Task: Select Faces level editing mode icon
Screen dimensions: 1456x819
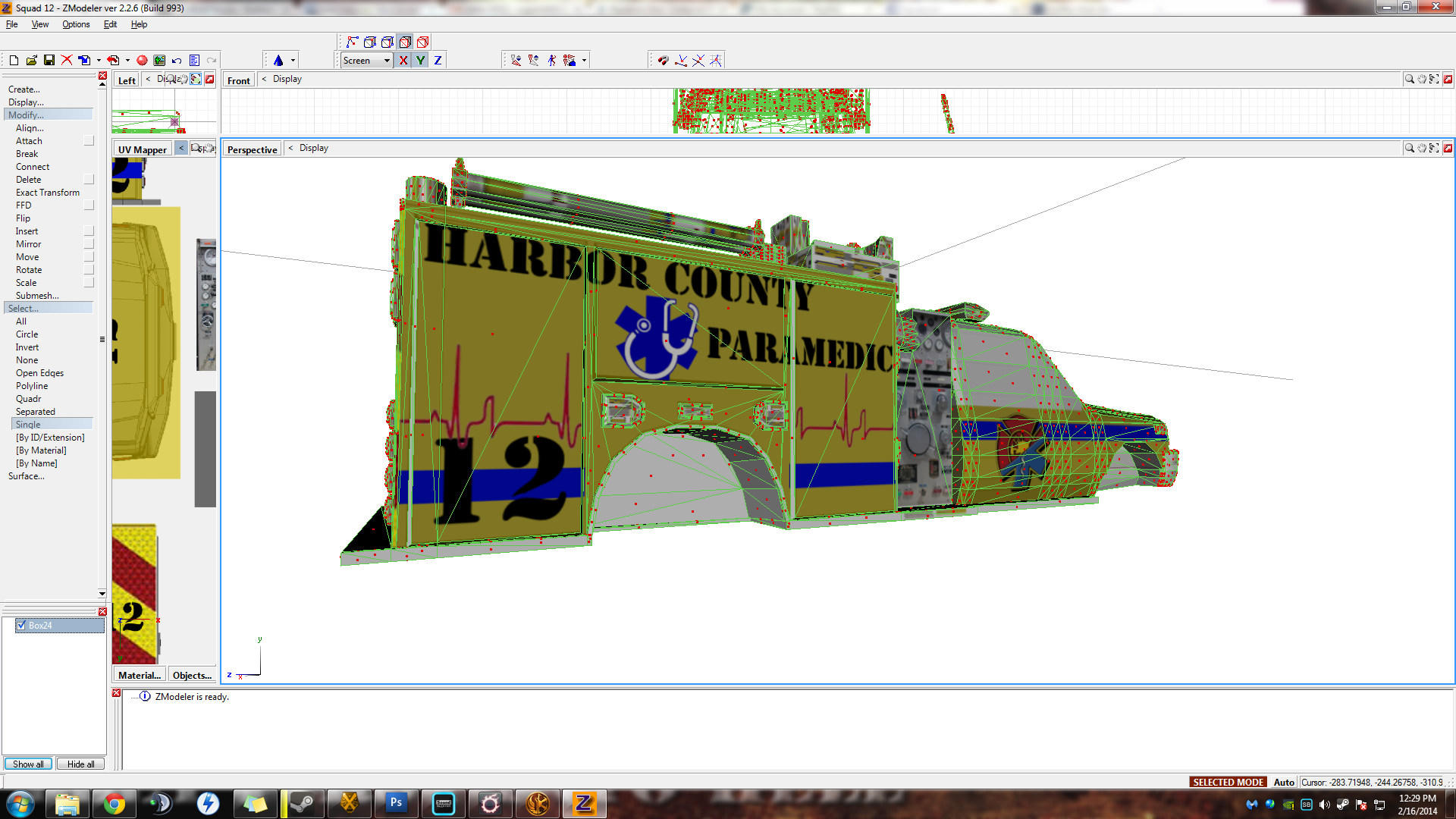Action: 388,42
